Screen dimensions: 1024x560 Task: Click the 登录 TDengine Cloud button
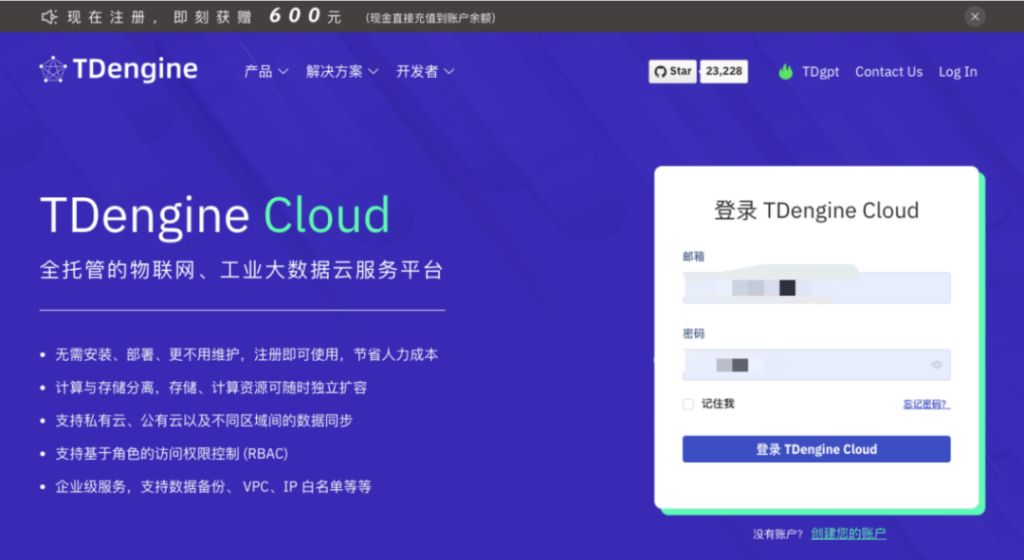pyautogui.click(x=816, y=449)
